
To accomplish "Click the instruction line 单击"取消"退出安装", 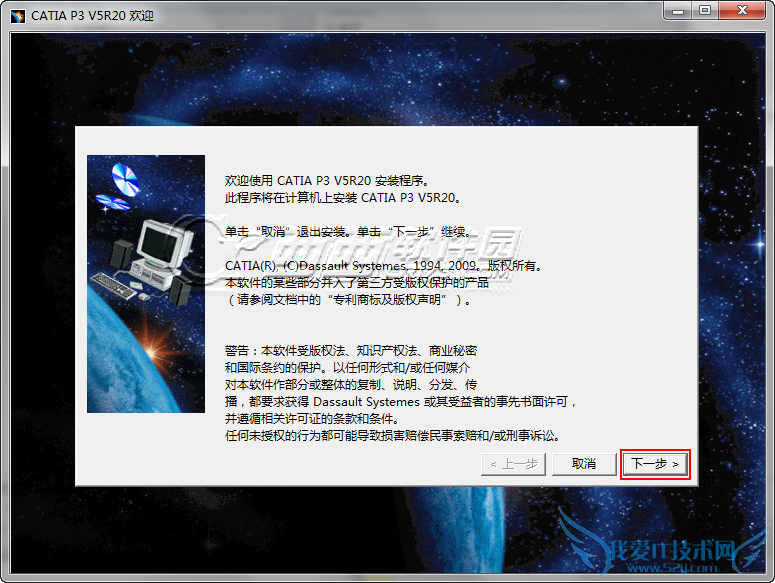I will (349, 231).
